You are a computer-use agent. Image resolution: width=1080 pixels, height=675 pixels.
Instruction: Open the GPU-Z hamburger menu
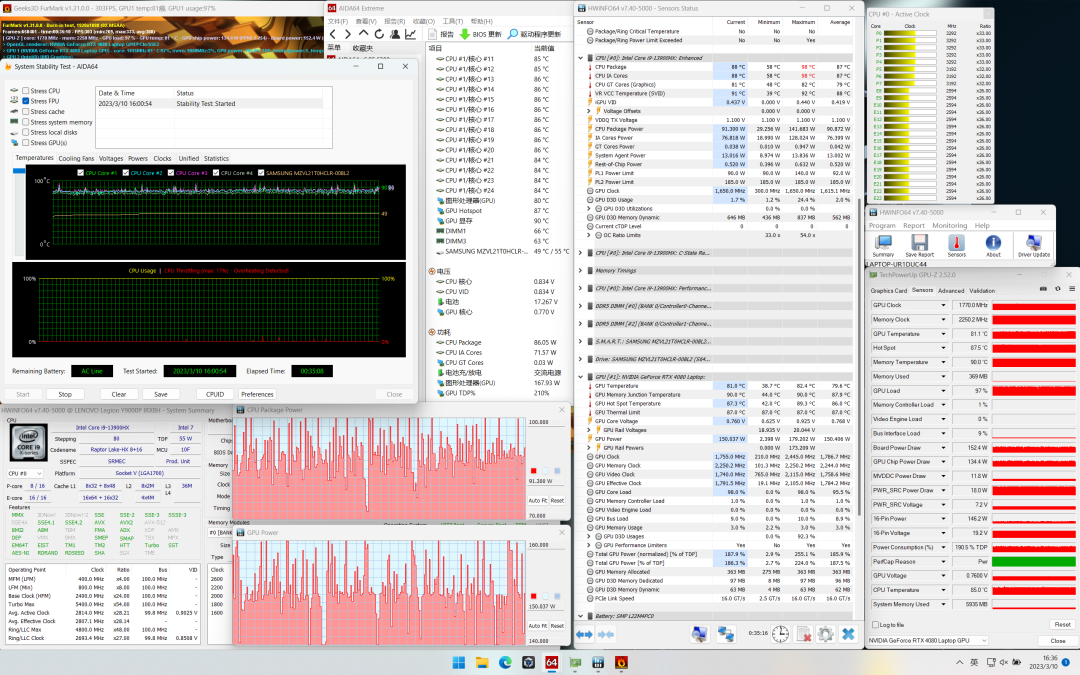click(x=1071, y=289)
